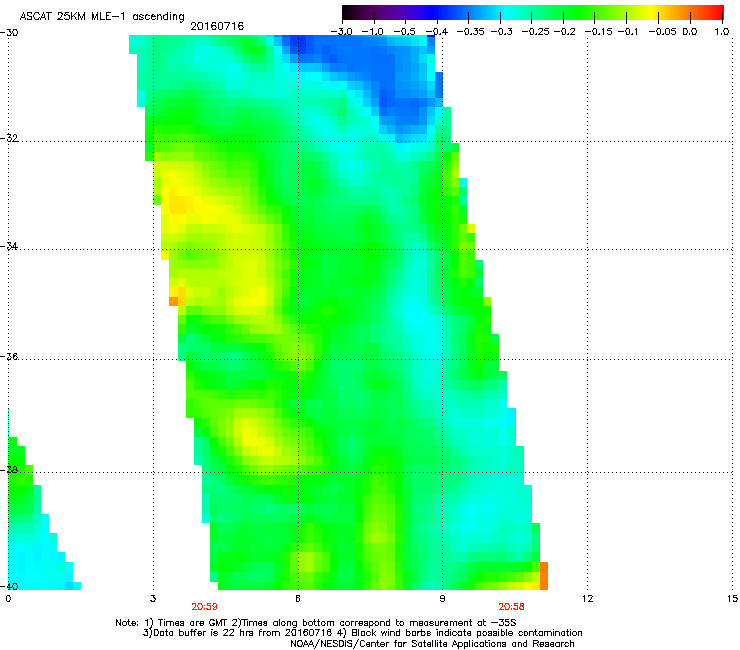The image size is (740, 650).
Task: Click the red time stamp 20:58
Action: click(512, 607)
